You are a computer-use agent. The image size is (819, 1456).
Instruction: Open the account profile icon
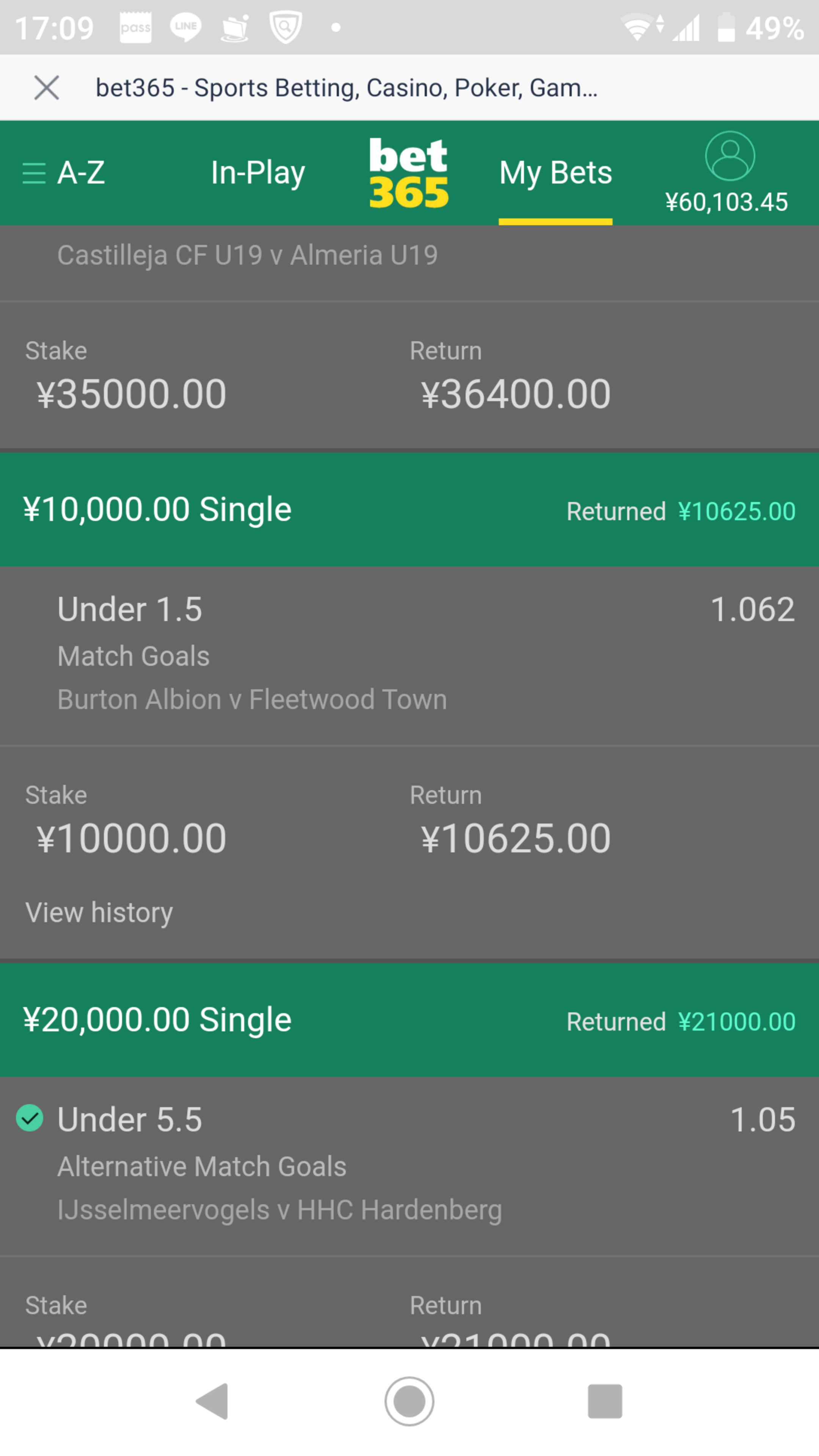pyautogui.click(x=730, y=156)
